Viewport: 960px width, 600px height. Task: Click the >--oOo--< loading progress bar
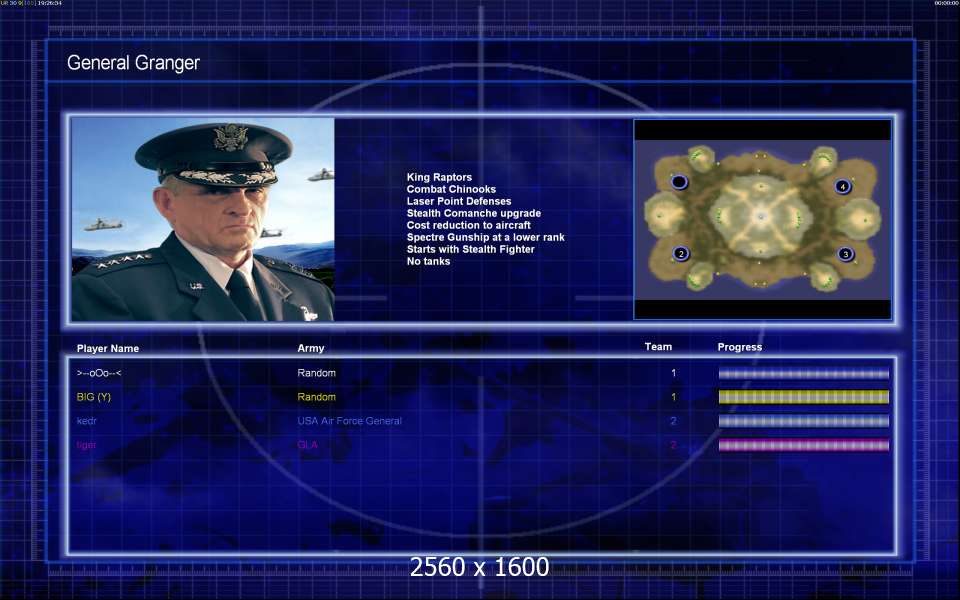[804, 373]
